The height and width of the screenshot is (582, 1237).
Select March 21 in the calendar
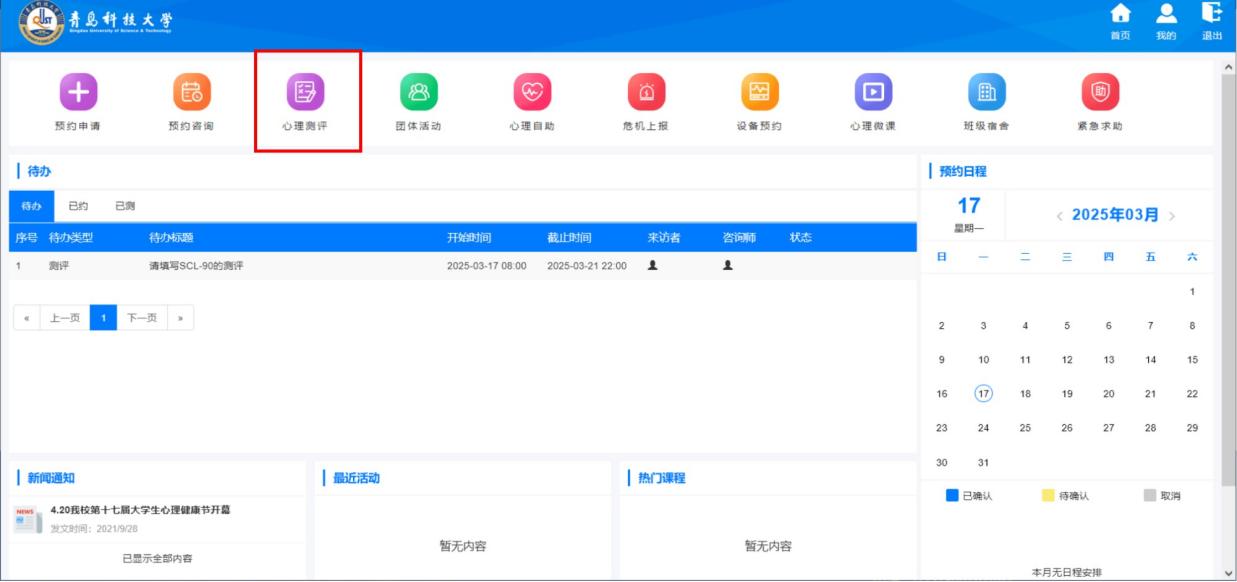[1150, 394]
